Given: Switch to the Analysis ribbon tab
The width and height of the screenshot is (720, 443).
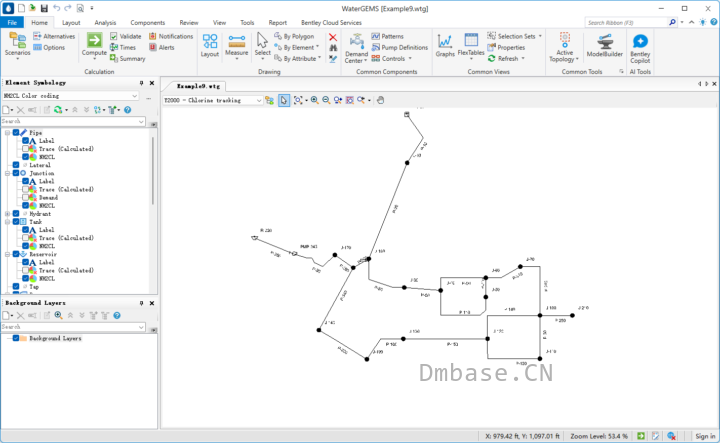Looking at the screenshot, I should coord(105,22).
